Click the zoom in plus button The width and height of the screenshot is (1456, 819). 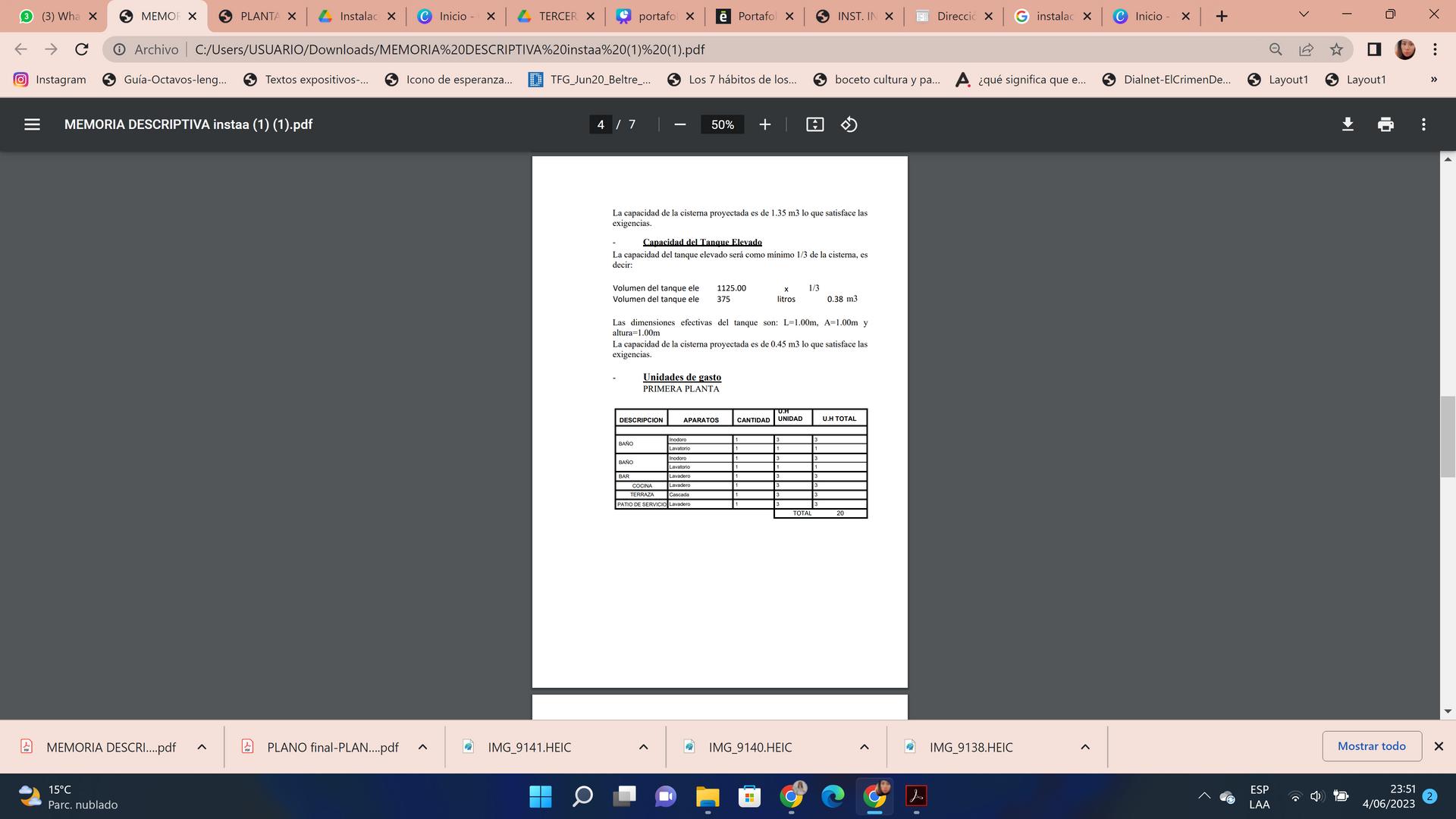tap(765, 124)
